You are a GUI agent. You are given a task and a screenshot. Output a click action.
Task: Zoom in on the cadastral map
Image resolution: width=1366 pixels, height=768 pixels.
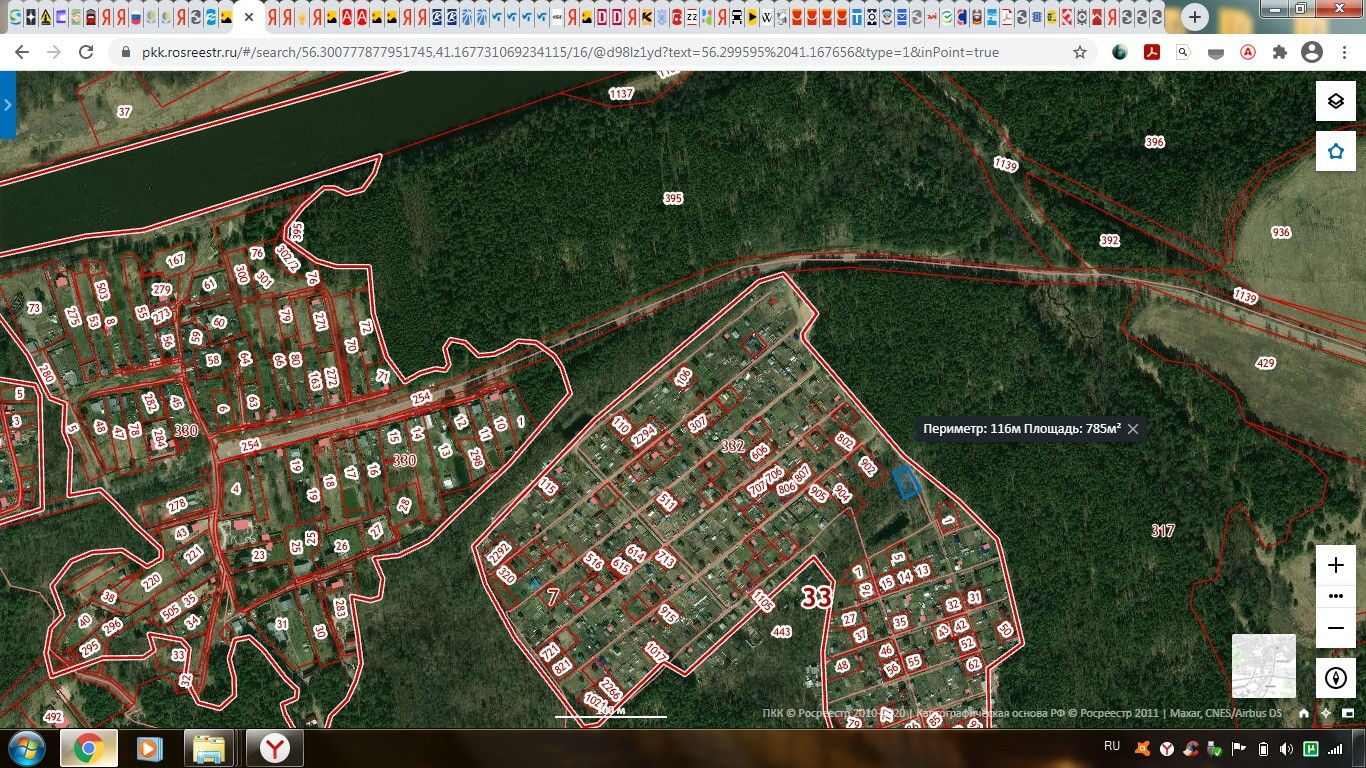(1335, 565)
